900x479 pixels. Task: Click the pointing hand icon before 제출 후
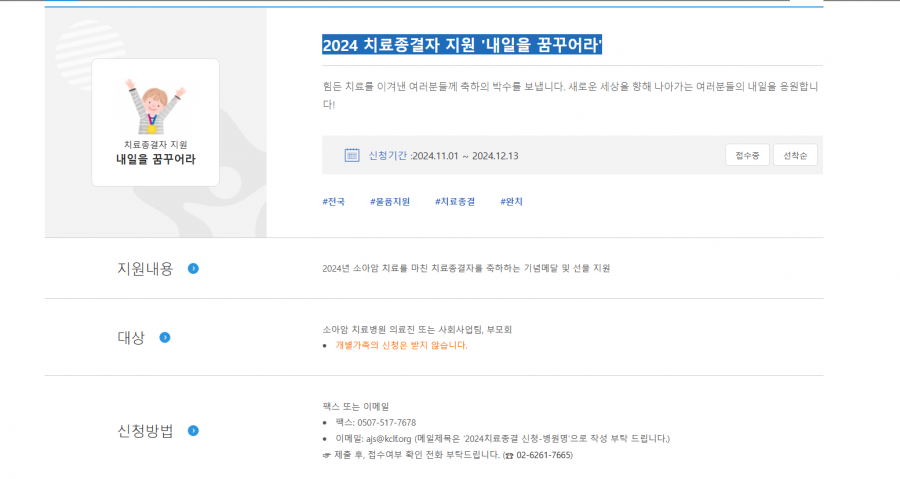pos(327,455)
